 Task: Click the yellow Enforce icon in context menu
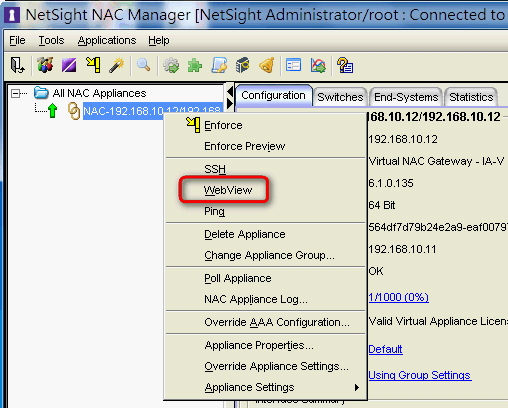coord(193,125)
